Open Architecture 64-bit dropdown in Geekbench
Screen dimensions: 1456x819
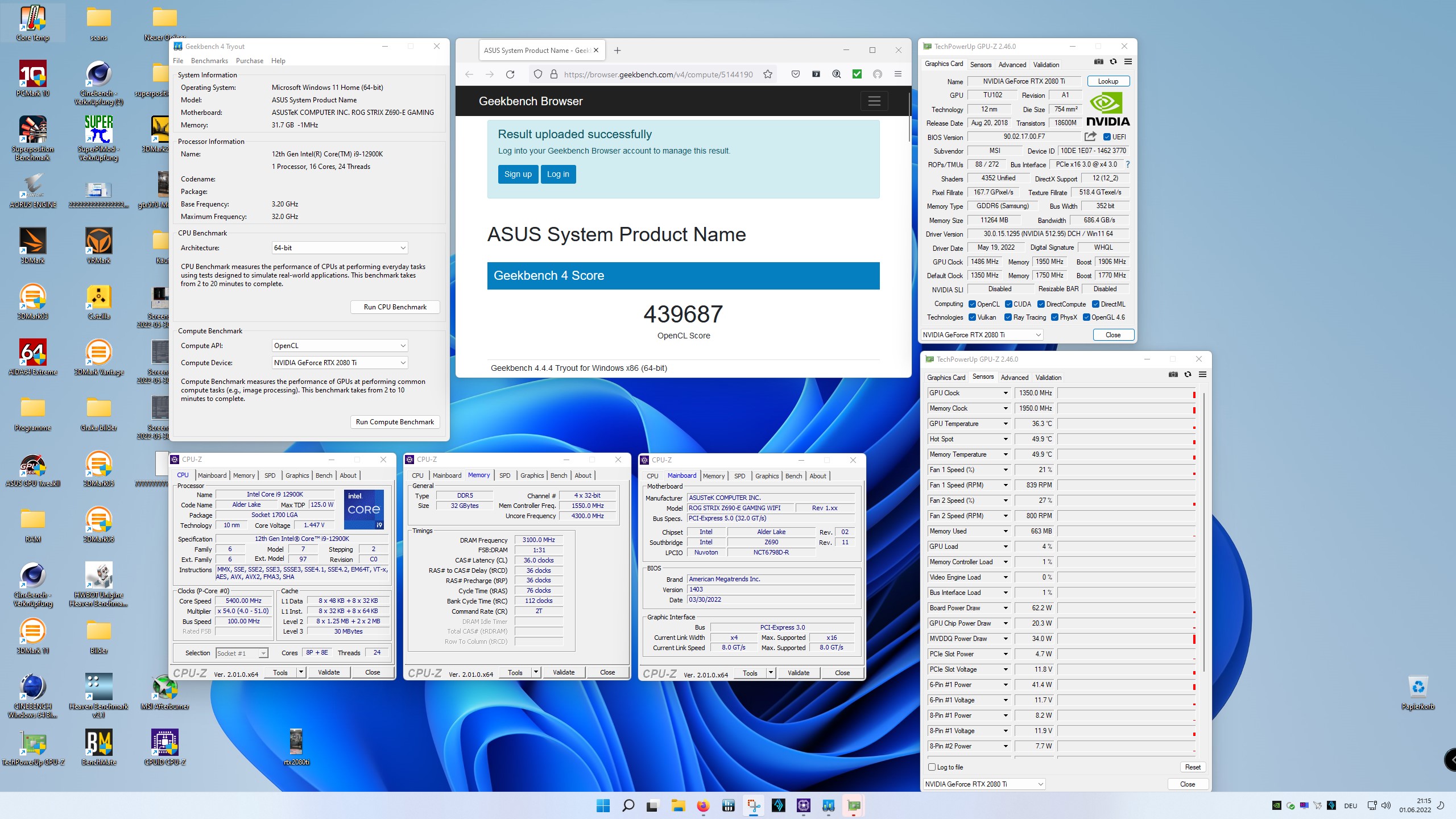click(x=340, y=248)
